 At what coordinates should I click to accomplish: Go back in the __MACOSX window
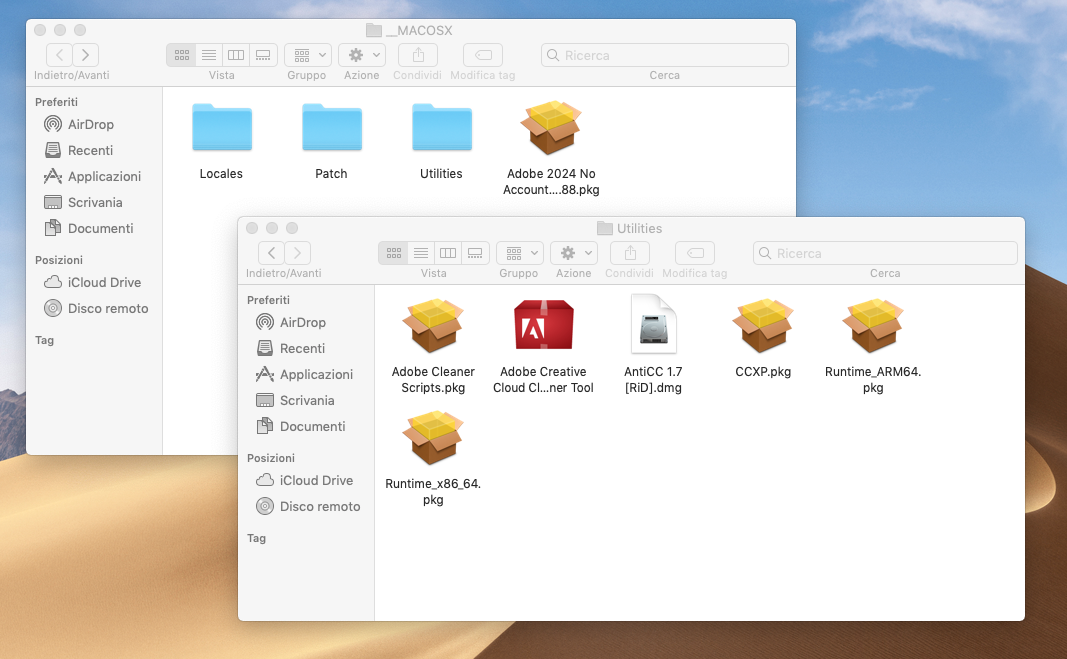(x=59, y=55)
